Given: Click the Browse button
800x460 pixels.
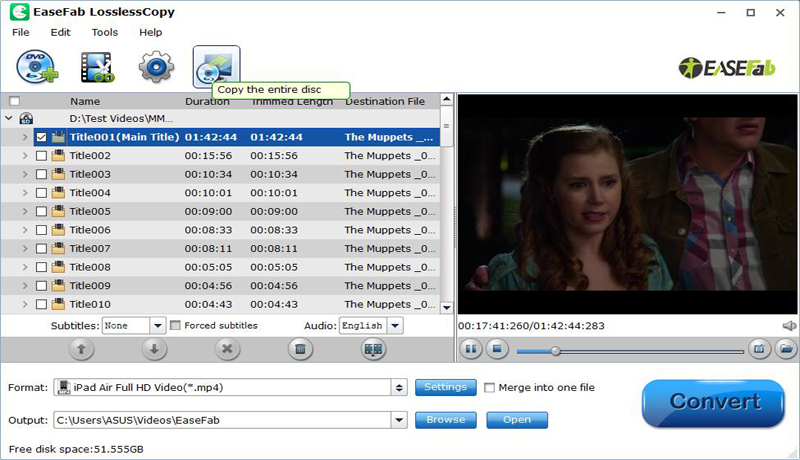Looking at the screenshot, I should [445, 420].
